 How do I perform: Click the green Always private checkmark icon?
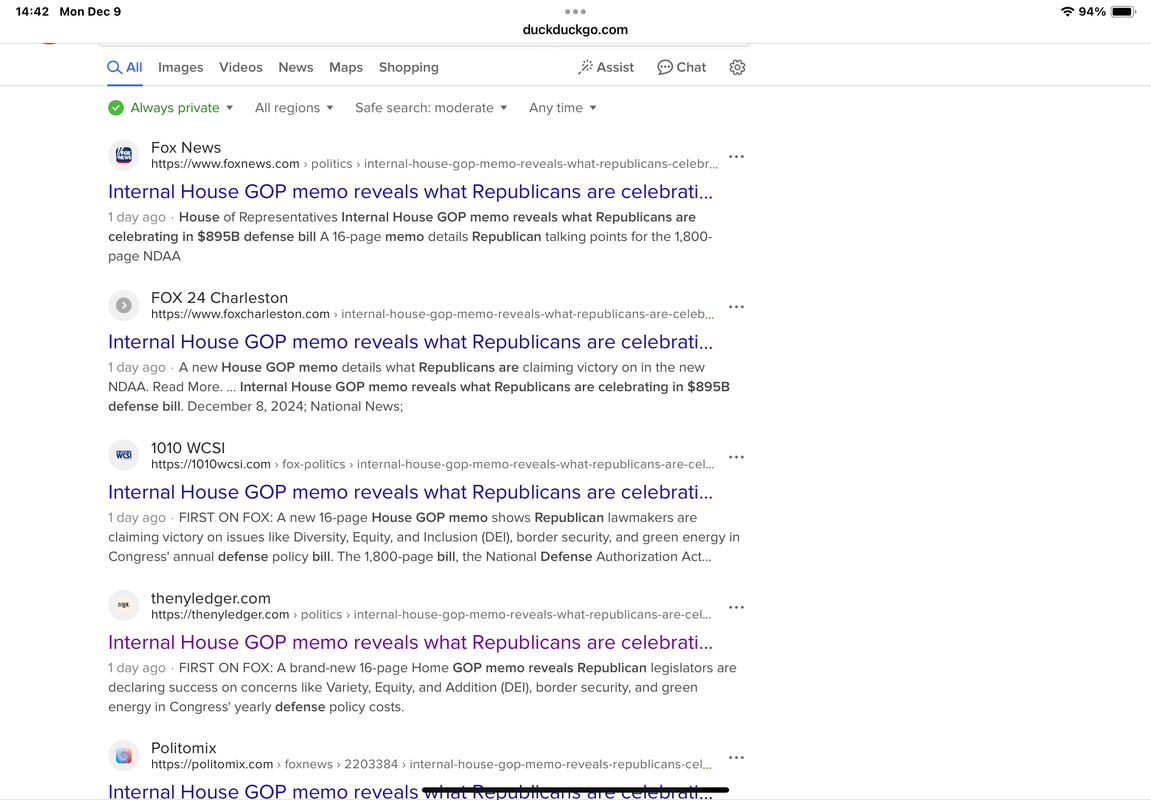tap(116, 108)
